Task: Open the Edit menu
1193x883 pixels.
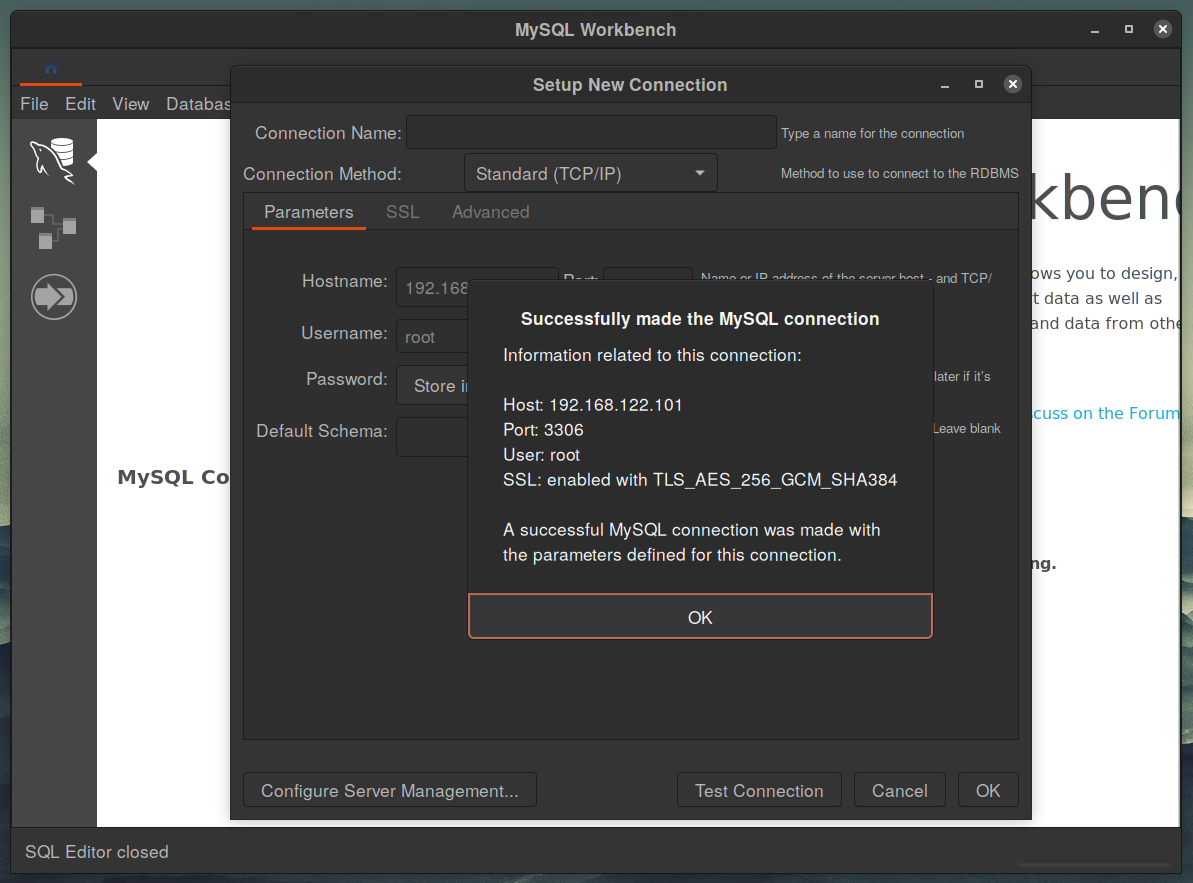Action: [80, 103]
